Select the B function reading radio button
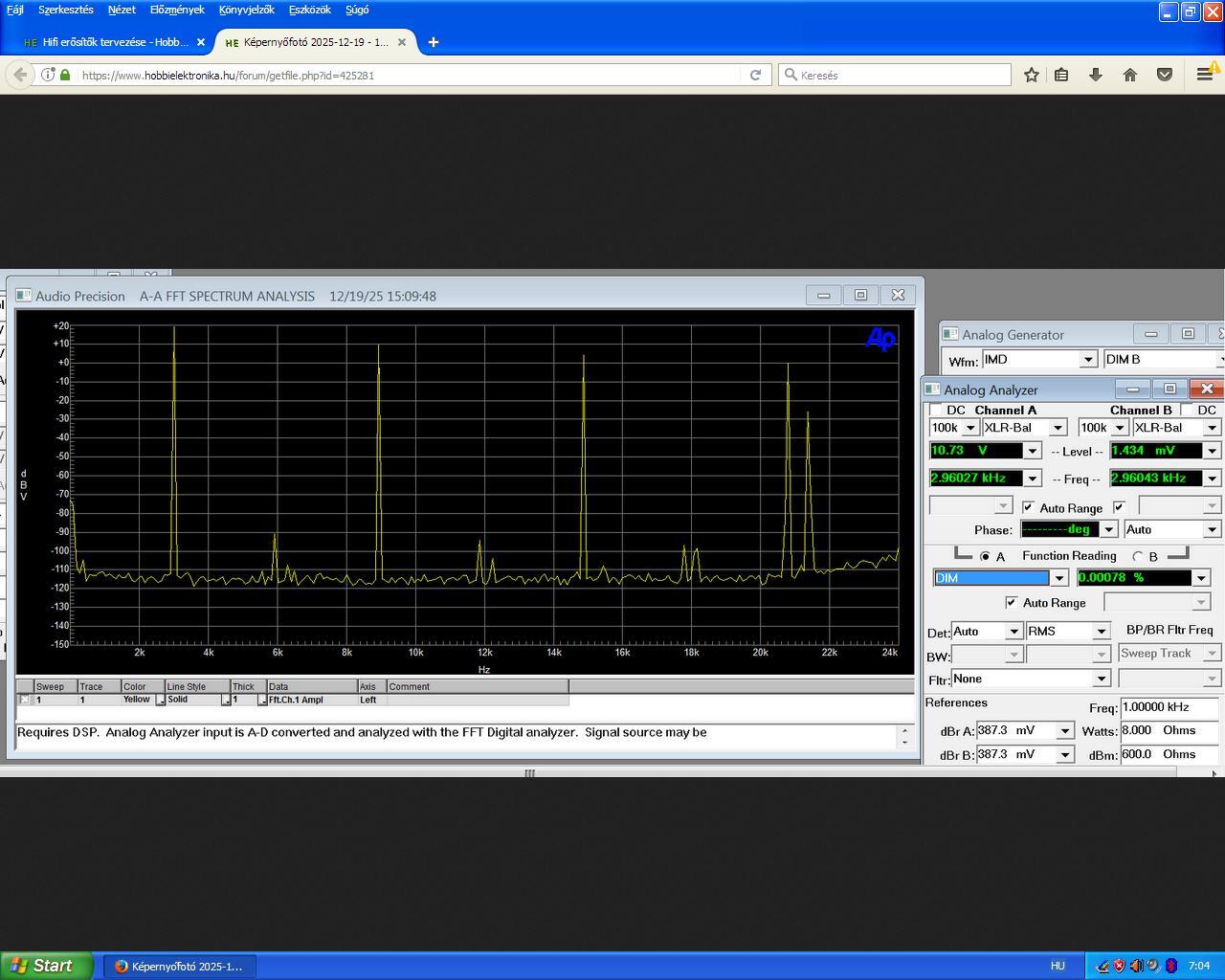 pos(1138,557)
